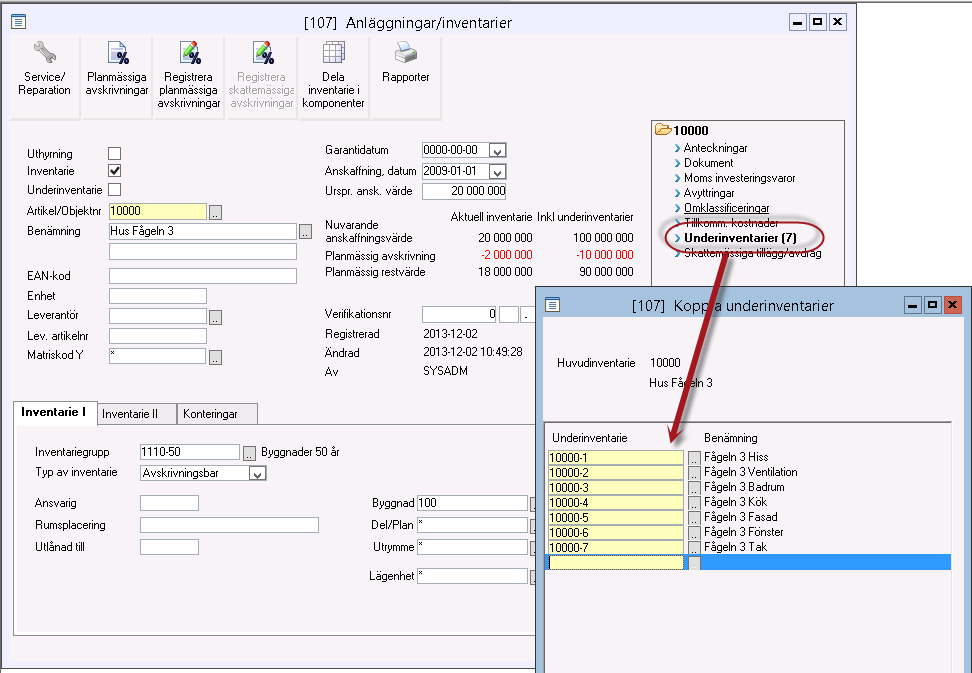Switch to the Konteringar tab

(217, 414)
